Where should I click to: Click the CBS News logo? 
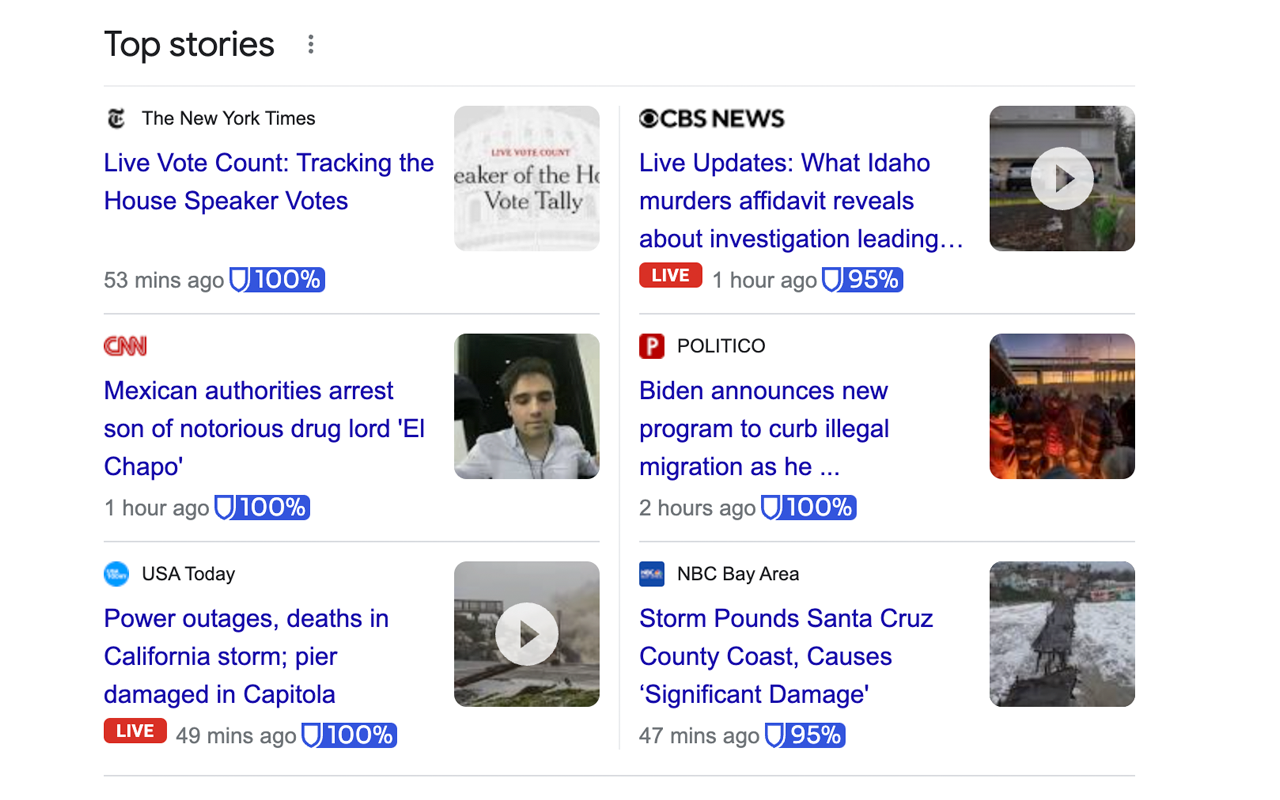tap(712, 119)
